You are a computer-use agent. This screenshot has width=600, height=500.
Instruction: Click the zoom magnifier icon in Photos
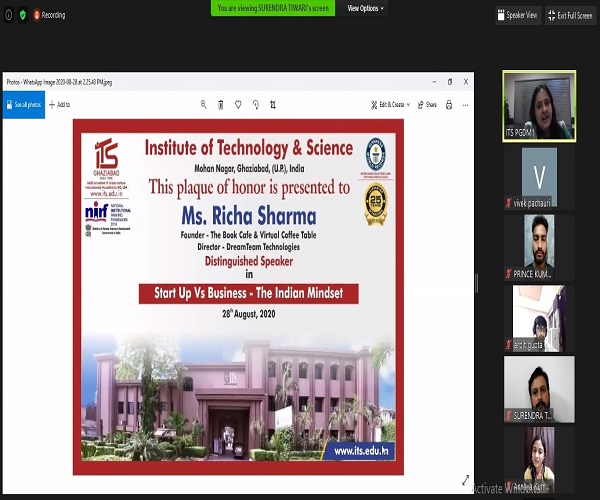coord(204,104)
